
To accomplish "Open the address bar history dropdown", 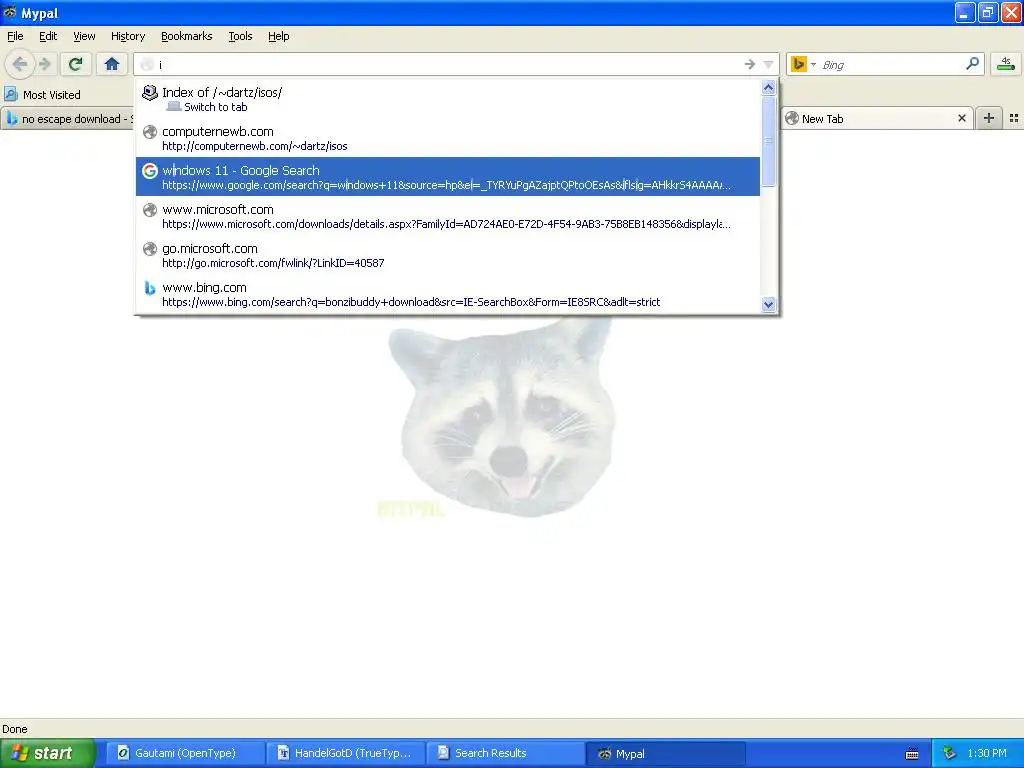I will (769, 64).
